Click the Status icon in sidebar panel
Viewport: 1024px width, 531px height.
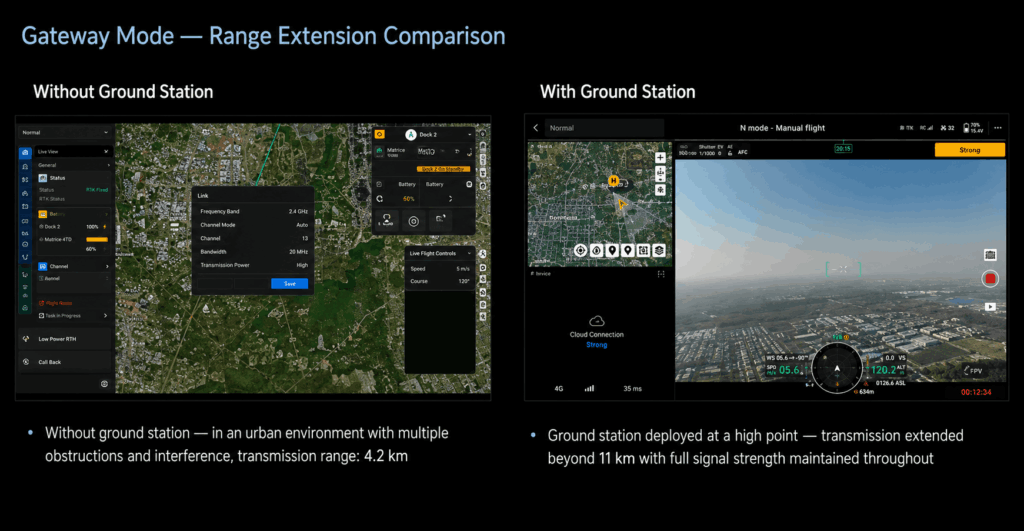pos(42,178)
